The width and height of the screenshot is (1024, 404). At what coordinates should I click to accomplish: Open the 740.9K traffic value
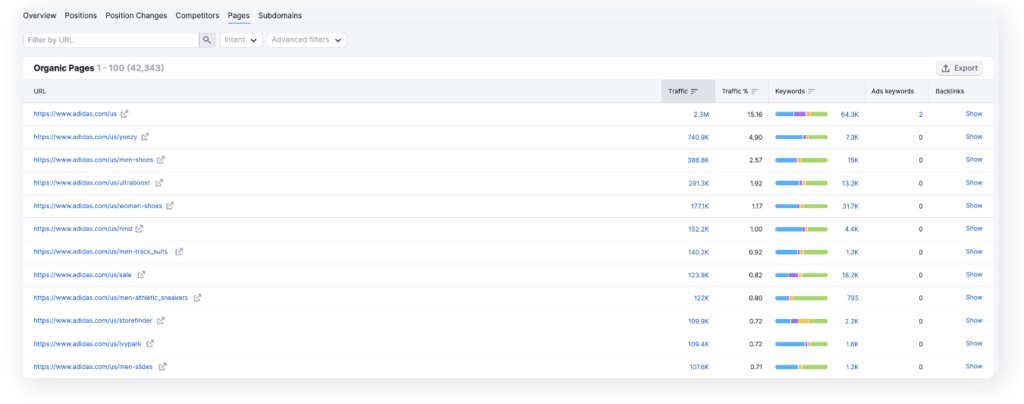[698, 137]
